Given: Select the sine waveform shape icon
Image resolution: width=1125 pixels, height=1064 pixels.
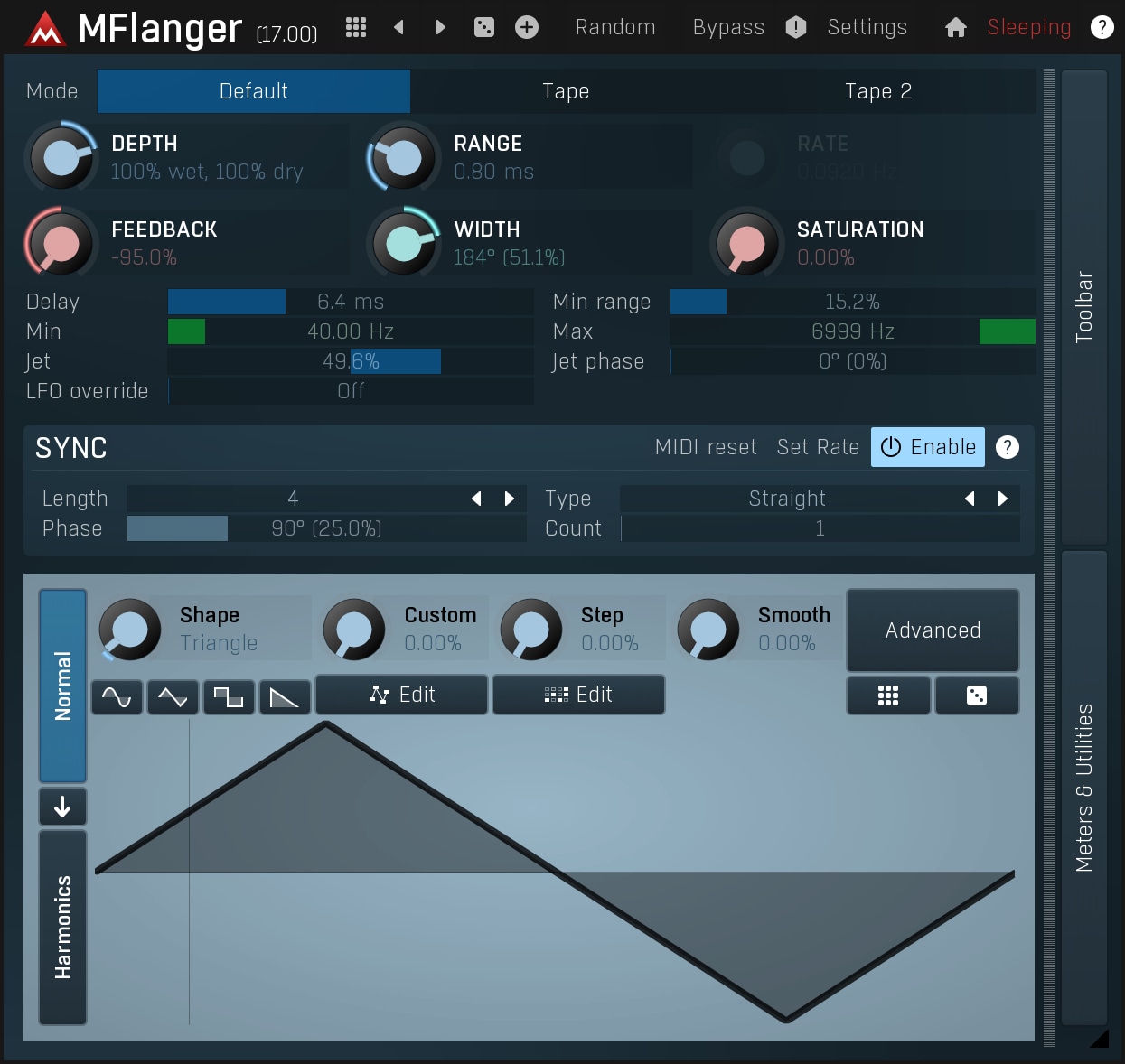Looking at the screenshot, I should (x=117, y=695).
